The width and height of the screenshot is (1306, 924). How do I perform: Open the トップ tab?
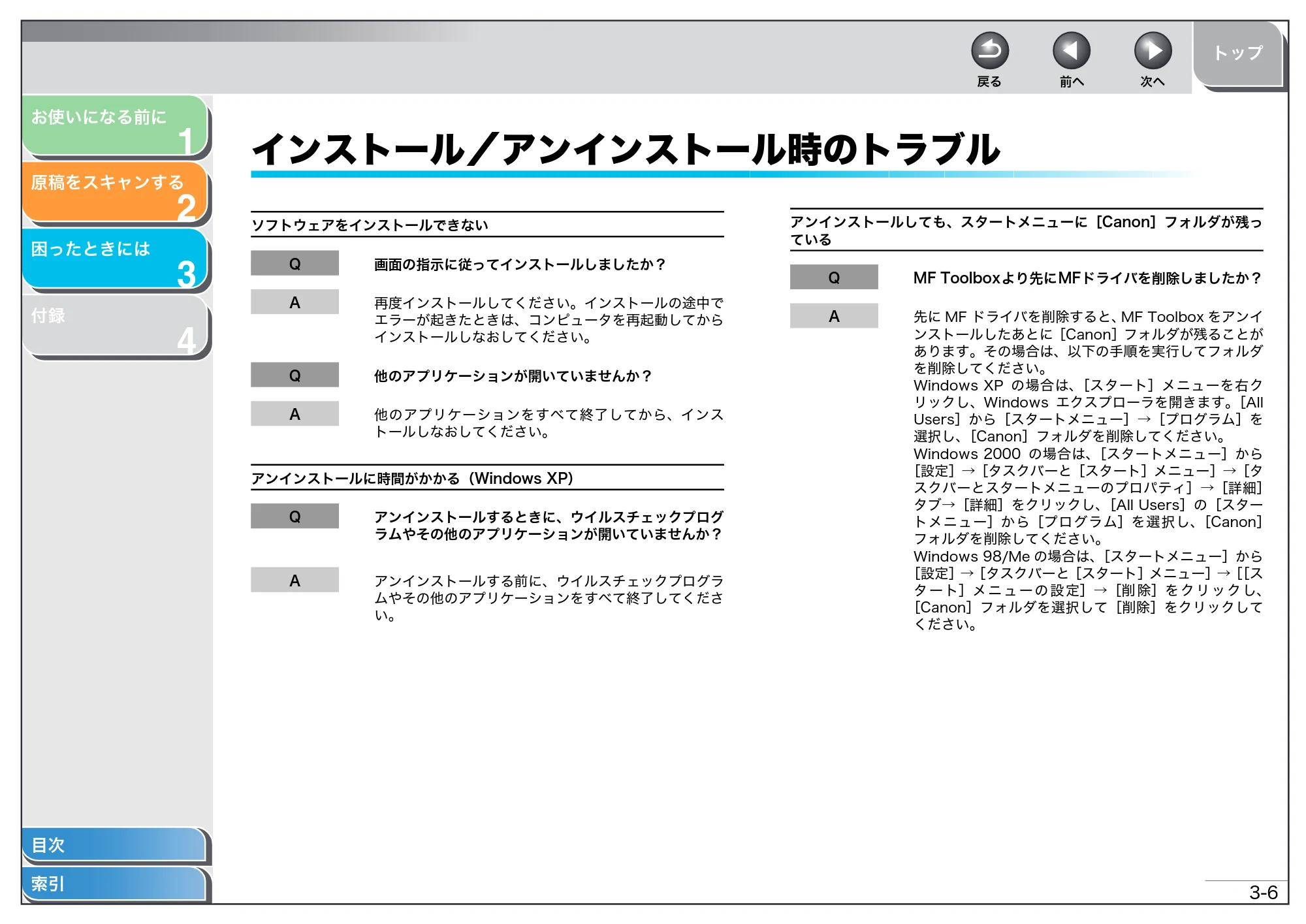tap(1238, 54)
